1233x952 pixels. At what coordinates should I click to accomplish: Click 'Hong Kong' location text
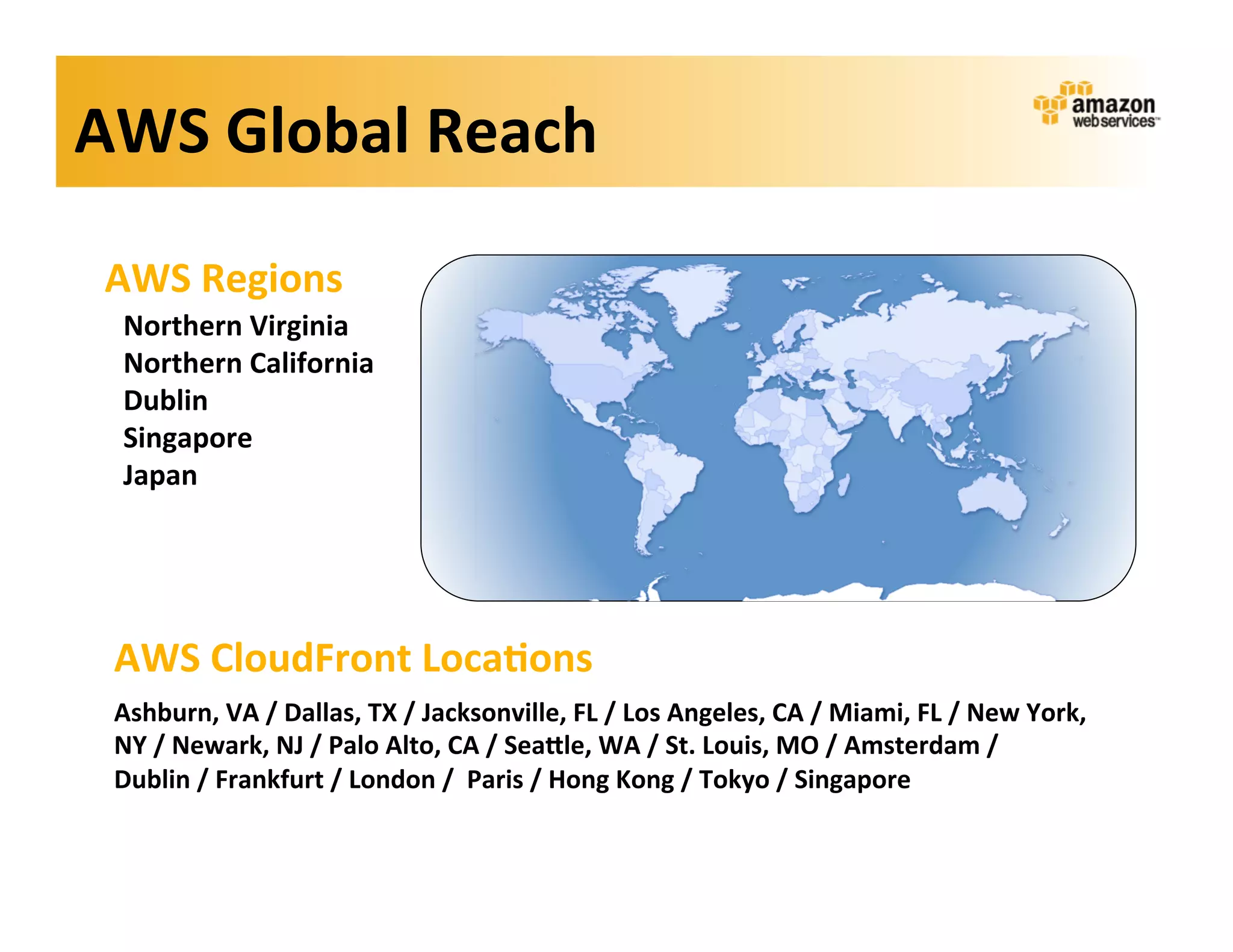(x=611, y=780)
